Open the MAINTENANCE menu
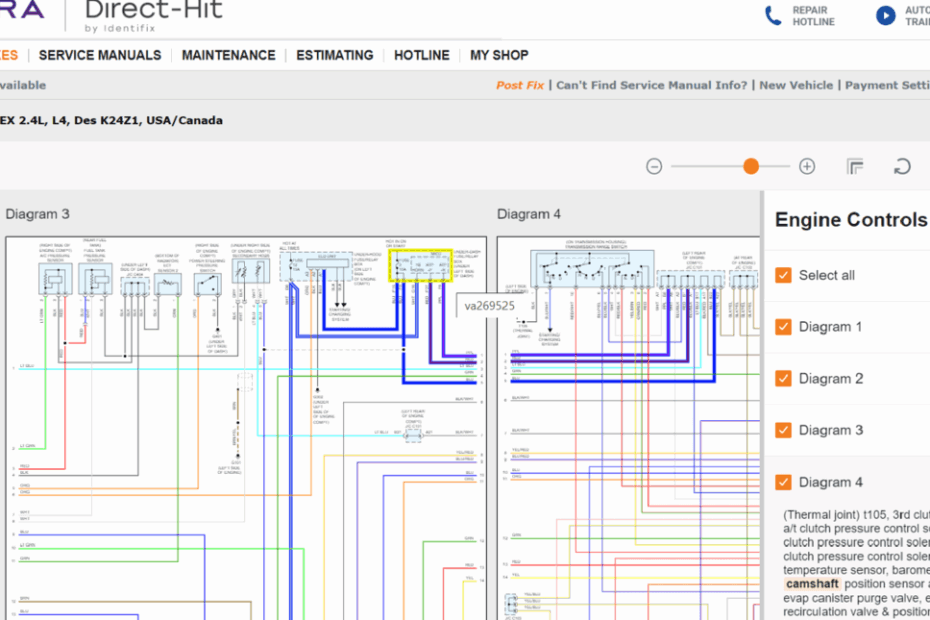The image size is (930, 620). tap(228, 55)
